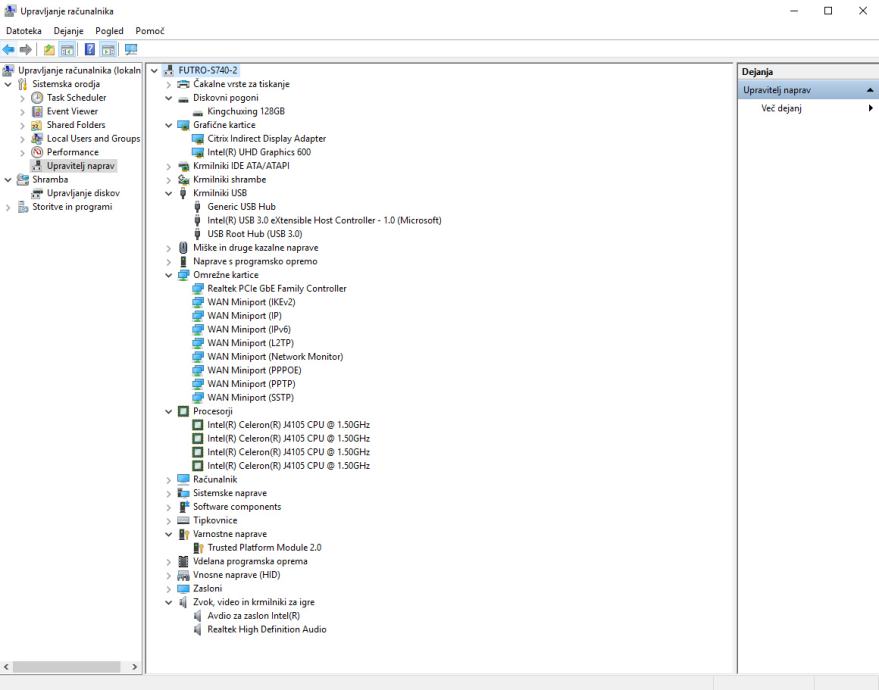The height and width of the screenshot is (690, 879).
Task: Collapse the Zvok, video in krmilniki za igre node
Action: pyautogui.click(x=169, y=602)
